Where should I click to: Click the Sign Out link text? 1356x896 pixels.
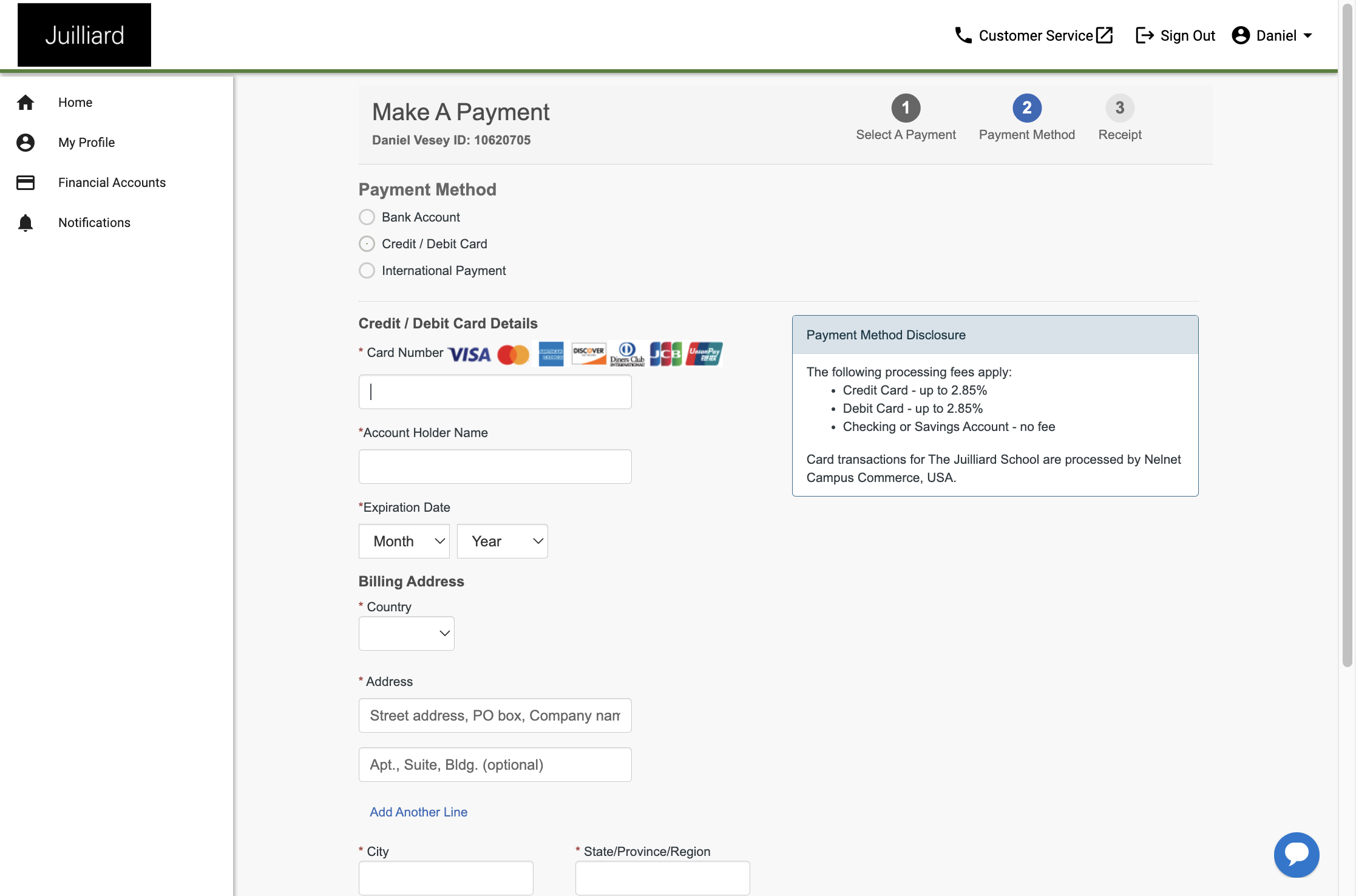(1188, 36)
